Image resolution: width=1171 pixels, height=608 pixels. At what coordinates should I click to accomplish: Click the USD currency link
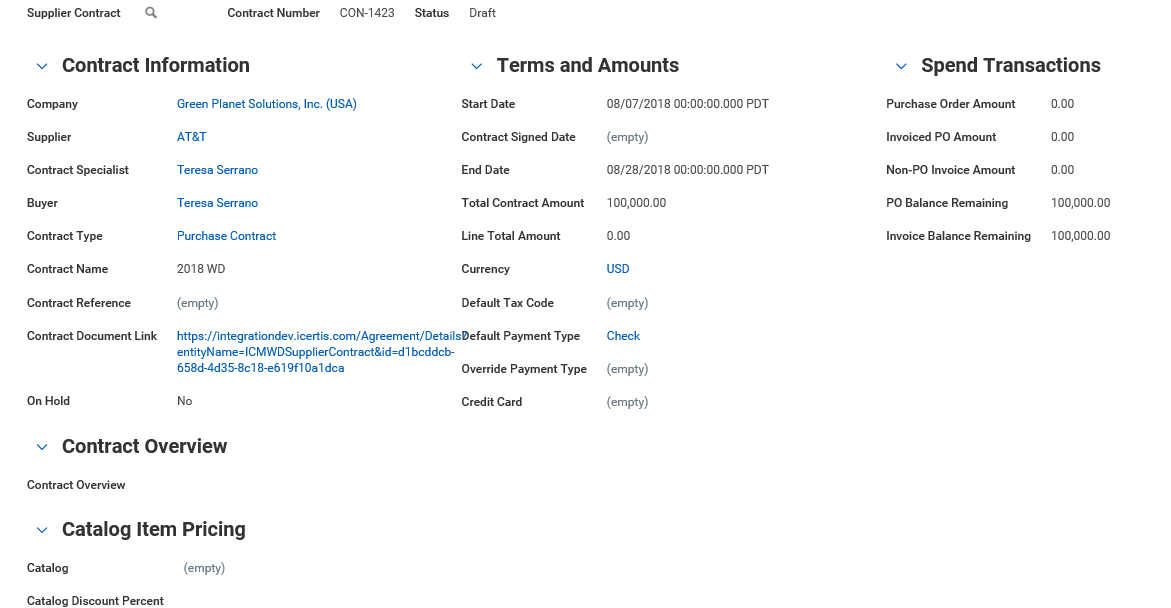point(618,269)
